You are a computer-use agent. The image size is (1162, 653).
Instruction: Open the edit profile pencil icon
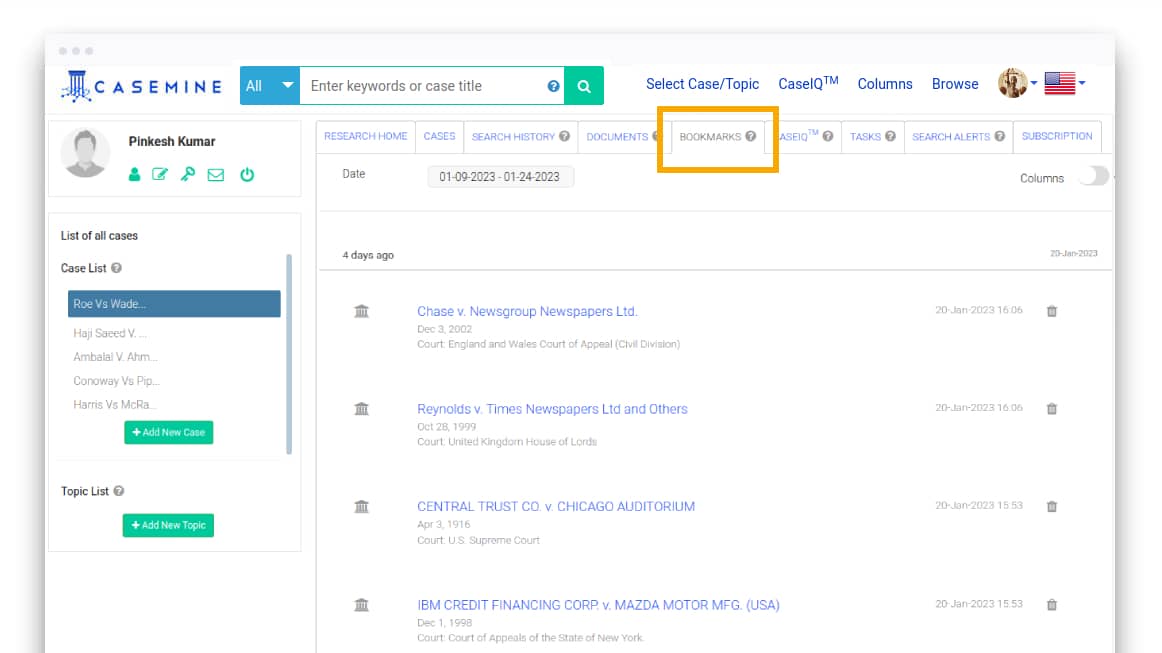coord(160,174)
